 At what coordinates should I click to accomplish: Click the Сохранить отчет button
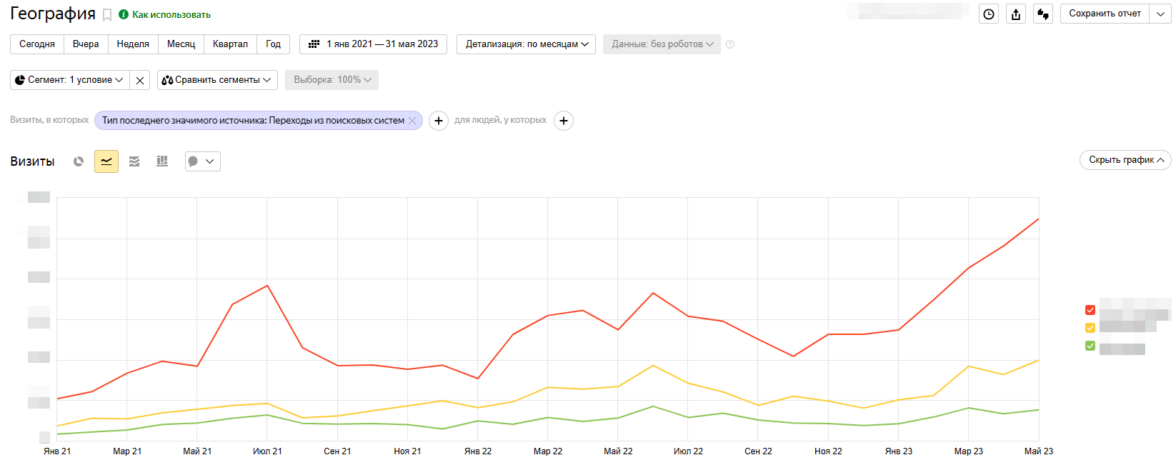pyautogui.click(x=1105, y=14)
